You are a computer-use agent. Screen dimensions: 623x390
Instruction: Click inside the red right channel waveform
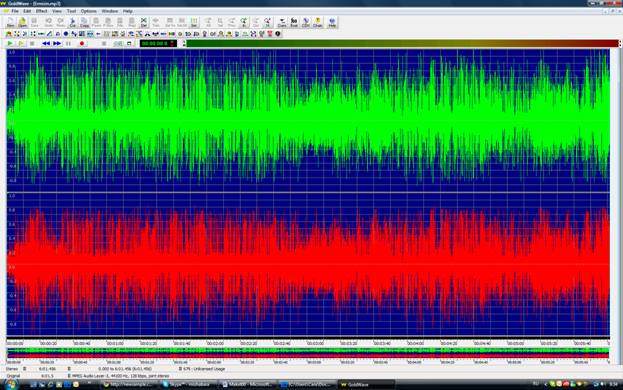(308, 265)
